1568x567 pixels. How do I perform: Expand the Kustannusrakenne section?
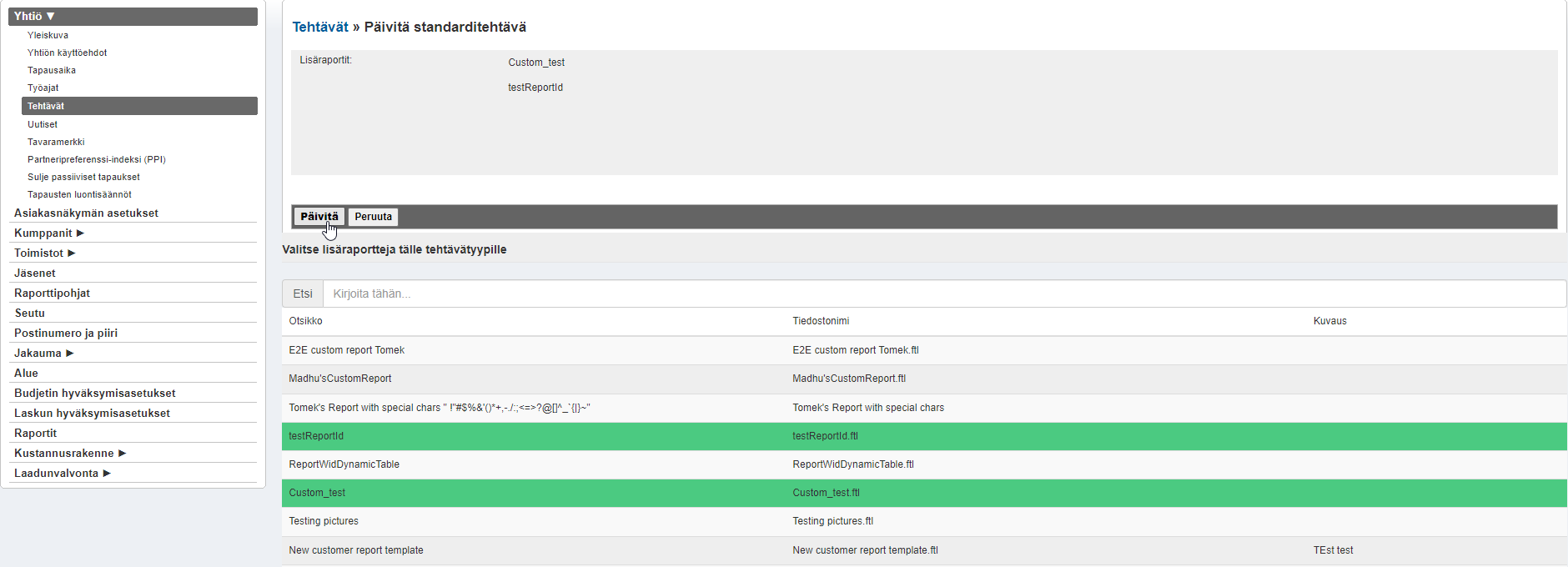pyautogui.click(x=70, y=453)
